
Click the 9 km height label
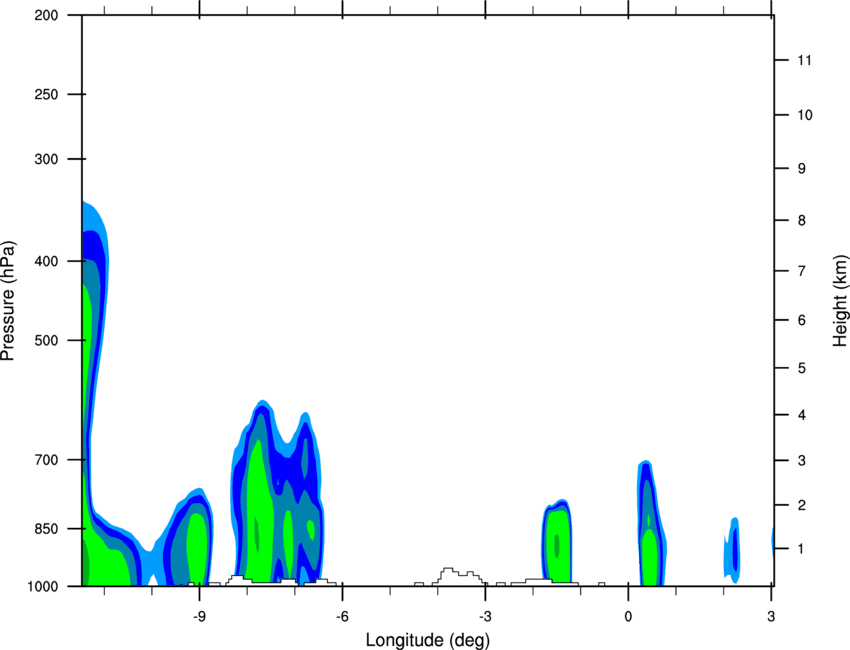[801, 169]
